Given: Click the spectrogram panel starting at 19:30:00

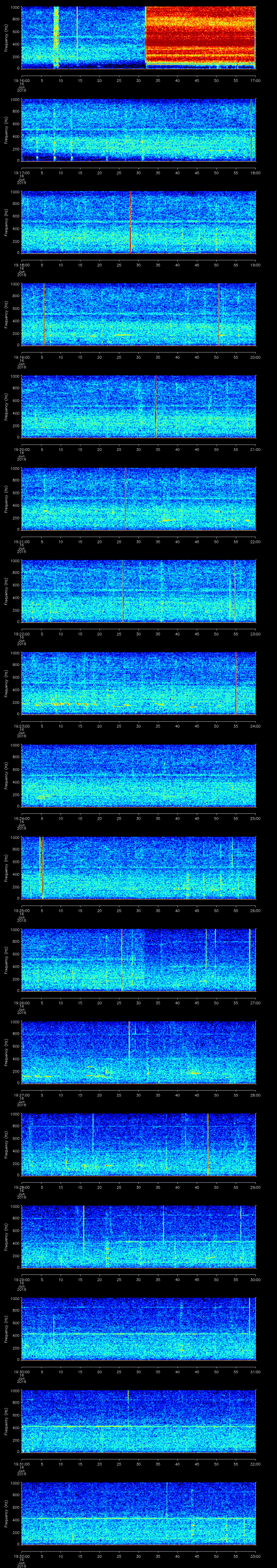Looking at the screenshot, I should (138, 1329).
